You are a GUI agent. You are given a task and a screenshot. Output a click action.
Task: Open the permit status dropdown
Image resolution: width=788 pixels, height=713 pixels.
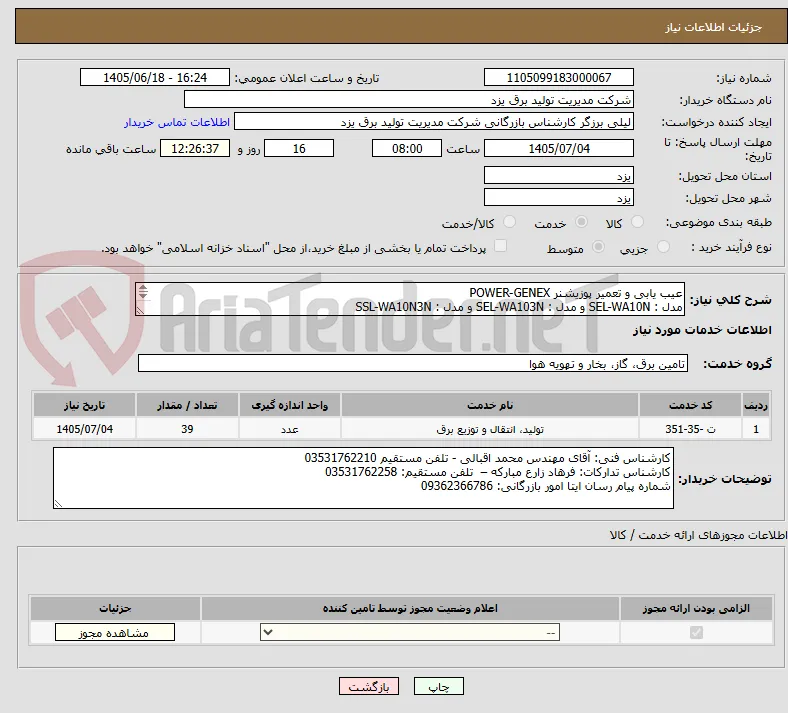(410, 632)
